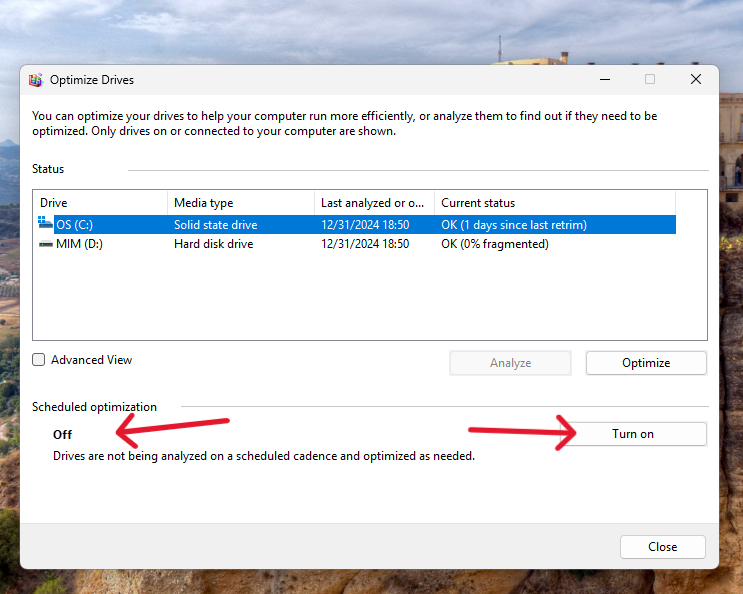Click the grayed-out Analyze button

(510, 363)
